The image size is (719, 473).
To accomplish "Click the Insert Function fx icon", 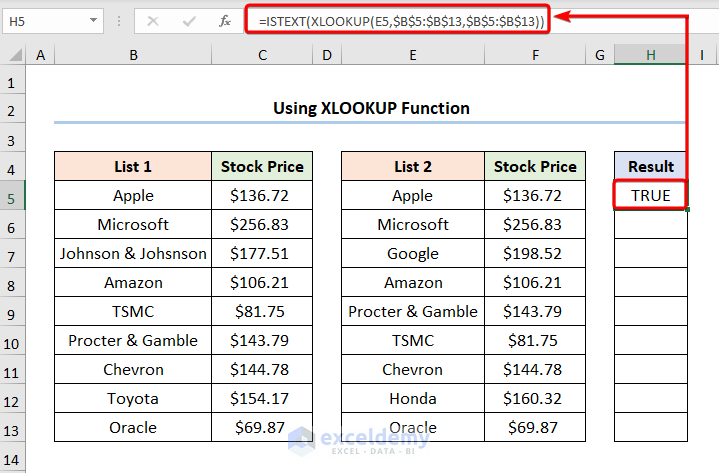I will point(222,20).
